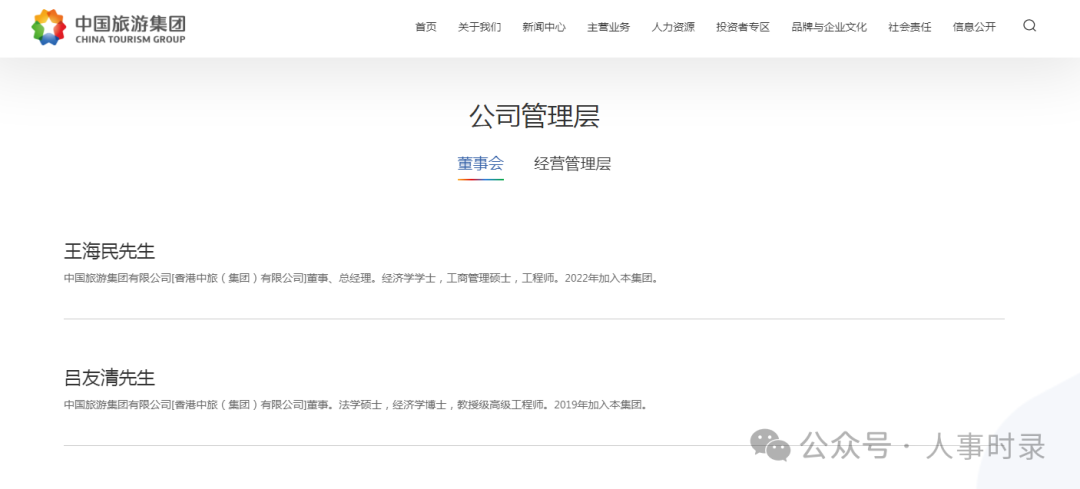
Task: Click the 公司管理层 page heading
Action: click(x=534, y=116)
